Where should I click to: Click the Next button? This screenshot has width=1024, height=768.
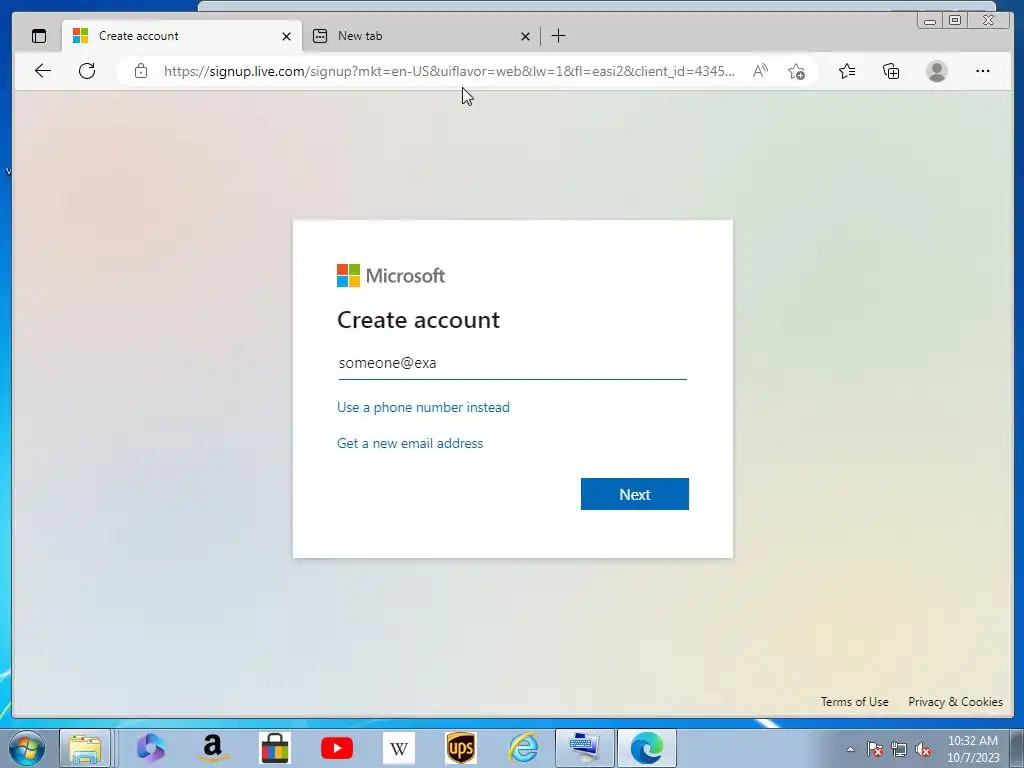click(x=635, y=494)
